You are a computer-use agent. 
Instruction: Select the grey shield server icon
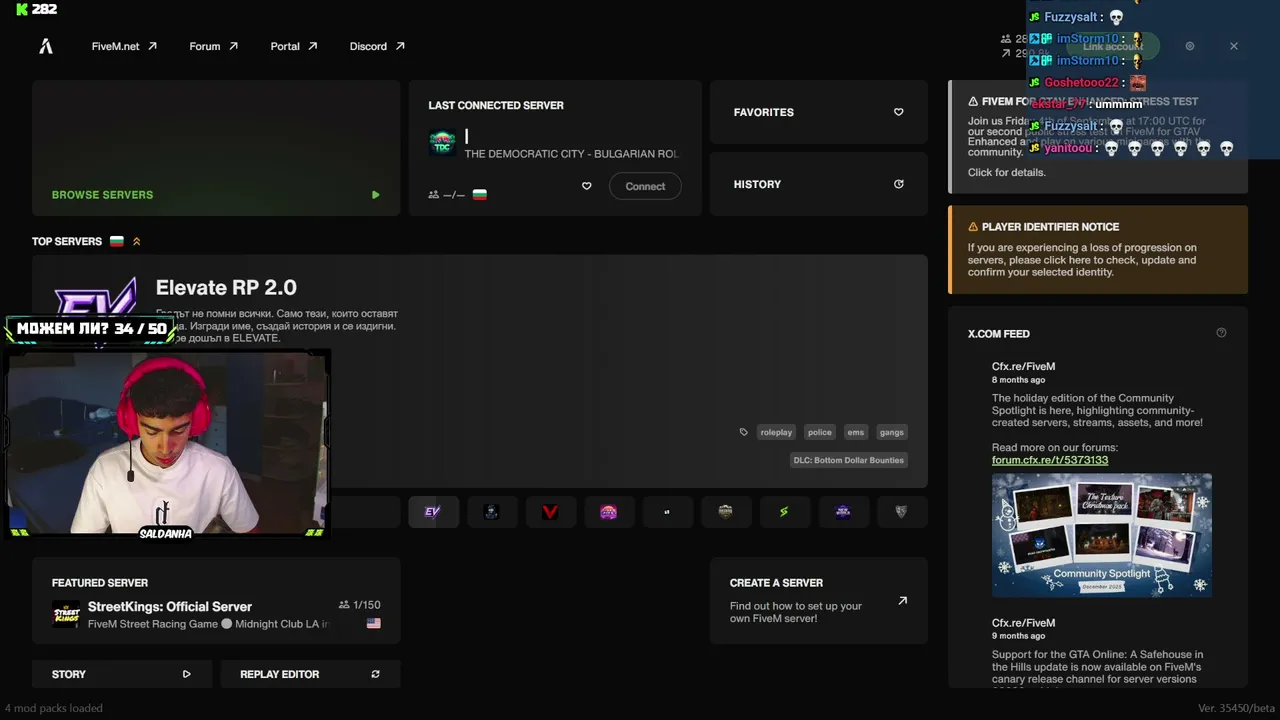point(901,512)
